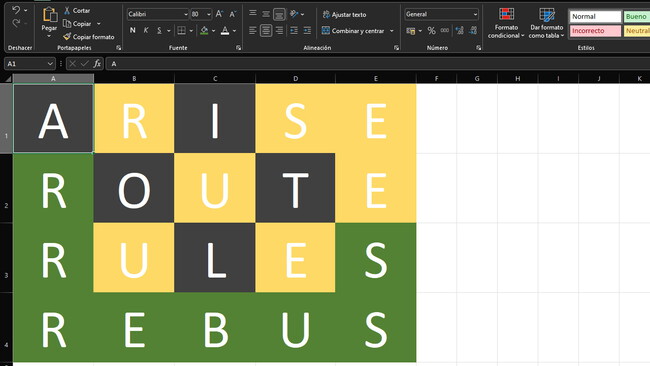This screenshot has height=366, width=650.
Task: Apply font color with the underlined A icon
Action: (225, 30)
